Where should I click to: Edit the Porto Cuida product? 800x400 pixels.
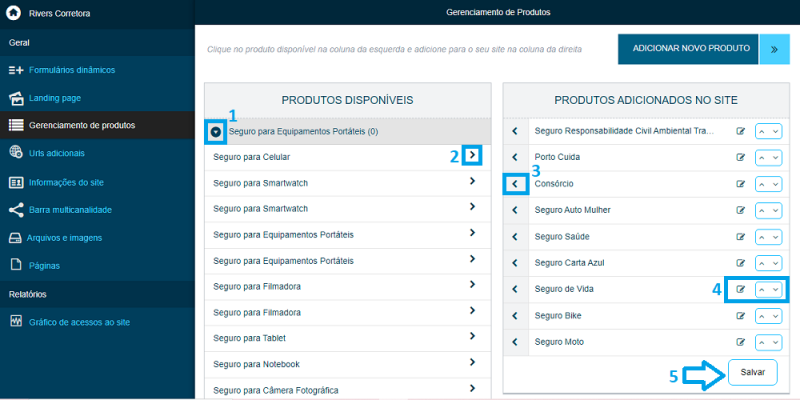click(x=740, y=158)
